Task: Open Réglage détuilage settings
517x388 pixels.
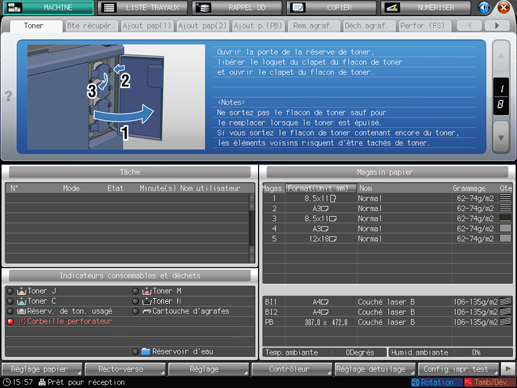Action: click(x=375, y=369)
